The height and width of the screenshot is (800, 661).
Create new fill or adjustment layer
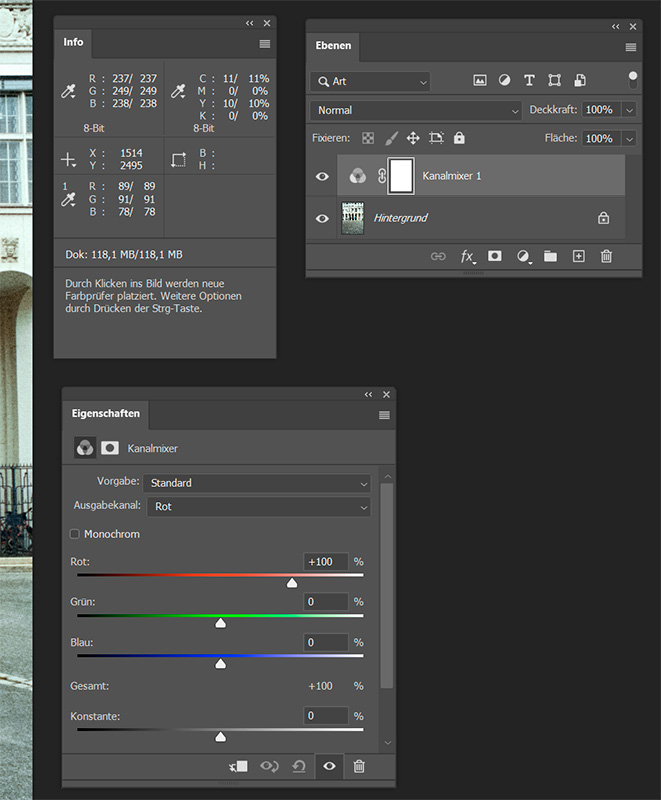[523, 256]
